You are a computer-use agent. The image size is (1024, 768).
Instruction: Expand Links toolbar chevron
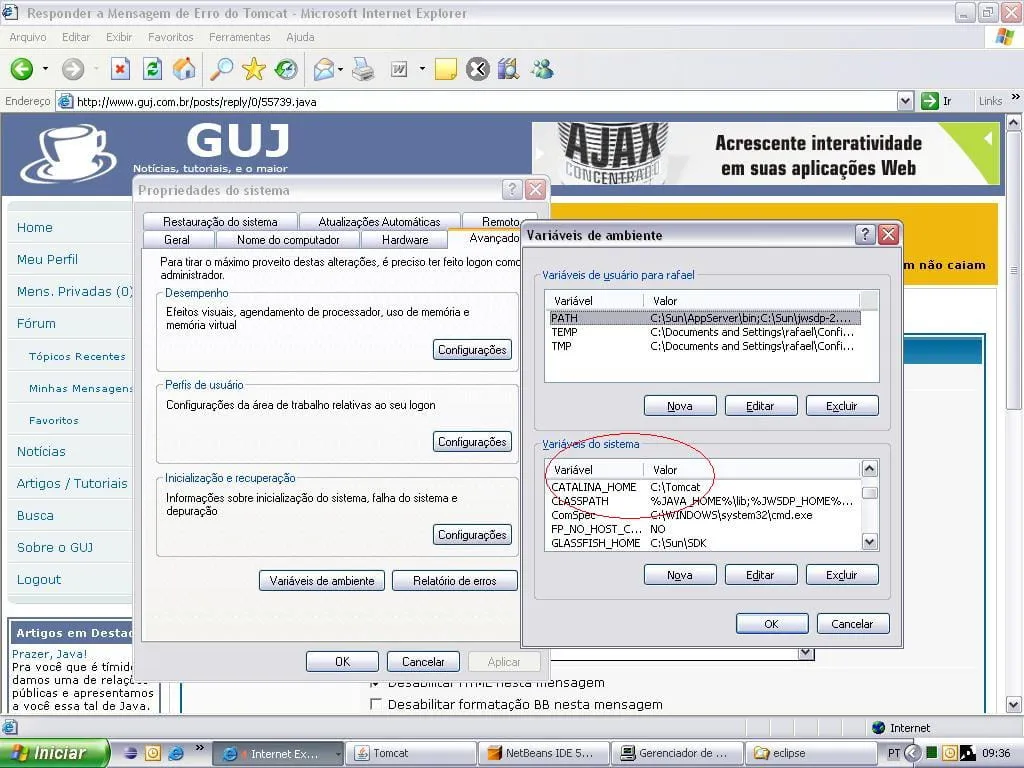coord(1016,97)
